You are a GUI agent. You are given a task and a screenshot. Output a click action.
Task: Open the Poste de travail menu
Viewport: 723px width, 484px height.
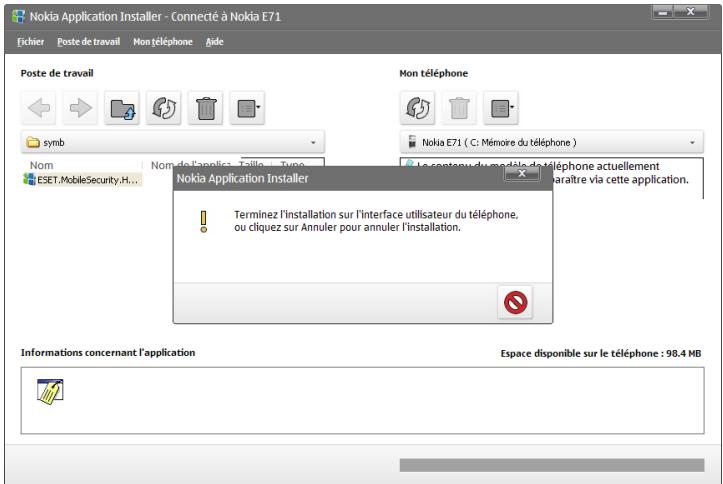click(89, 41)
